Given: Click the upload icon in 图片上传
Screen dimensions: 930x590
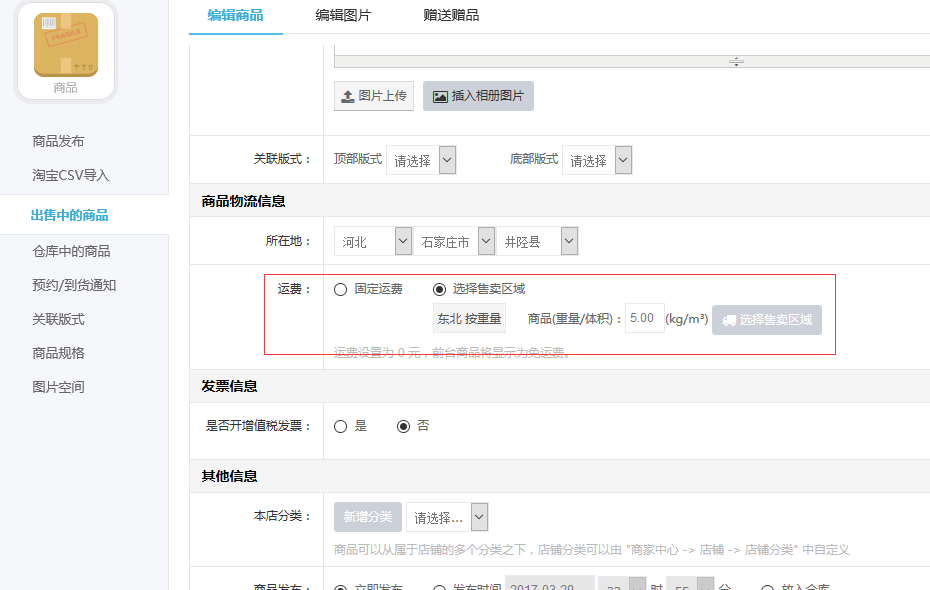Looking at the screenshot, I should 348,96.
